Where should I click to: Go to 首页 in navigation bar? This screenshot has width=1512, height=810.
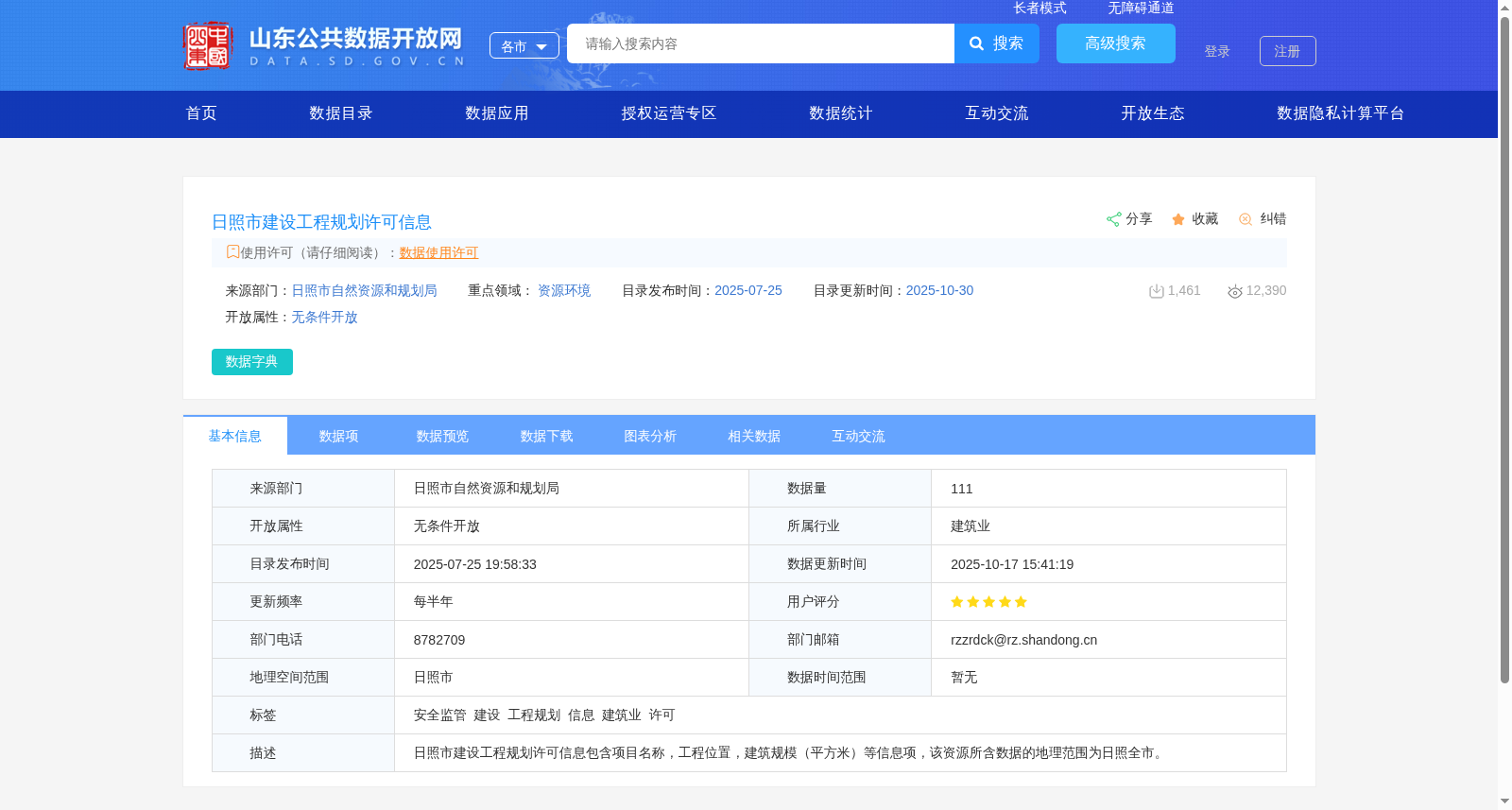pos(201,113)
